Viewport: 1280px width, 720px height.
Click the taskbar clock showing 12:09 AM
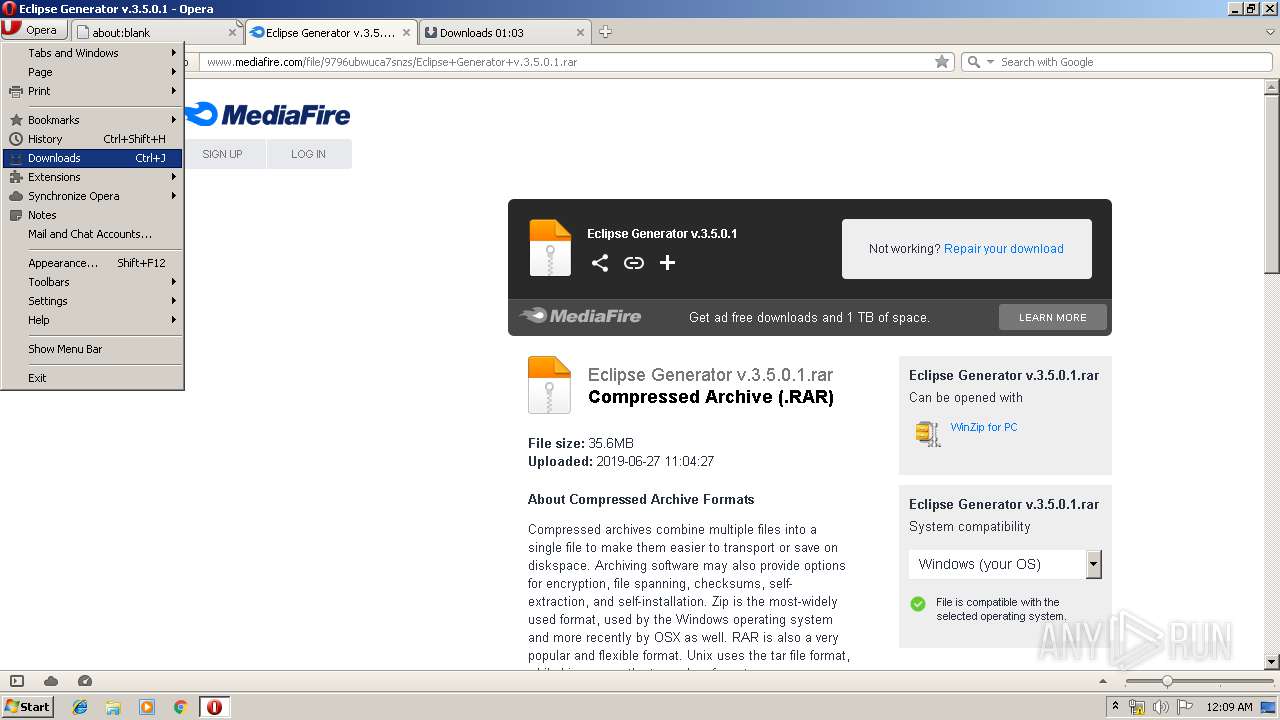pos(1229,707)
